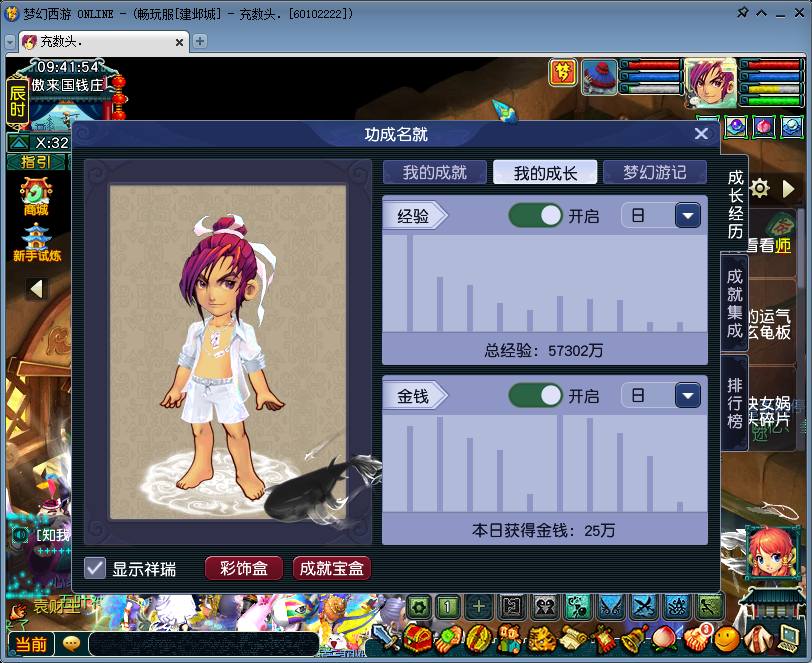Toggle the 金钱 开启 switch
This screenshot has height=663, width=812.
pos(535,395)
